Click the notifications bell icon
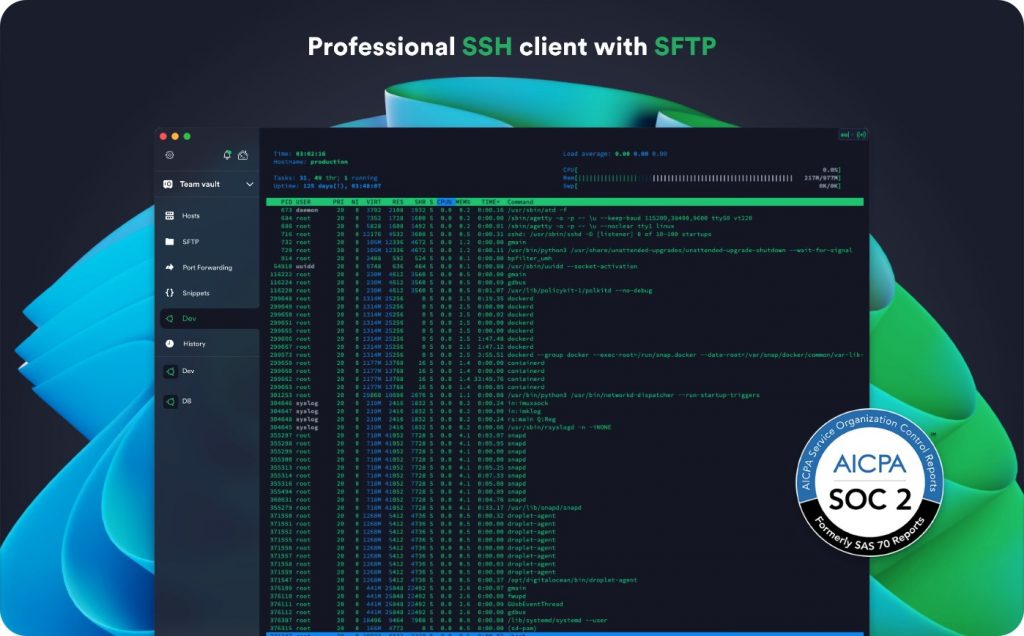The width and height of the screenshot is (1024, 636). point(227,155)
